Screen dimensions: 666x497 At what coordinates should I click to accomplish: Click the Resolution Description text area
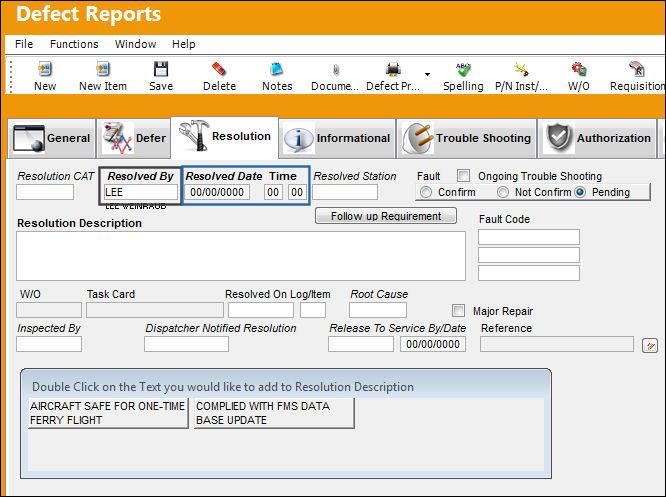point(241,256)
